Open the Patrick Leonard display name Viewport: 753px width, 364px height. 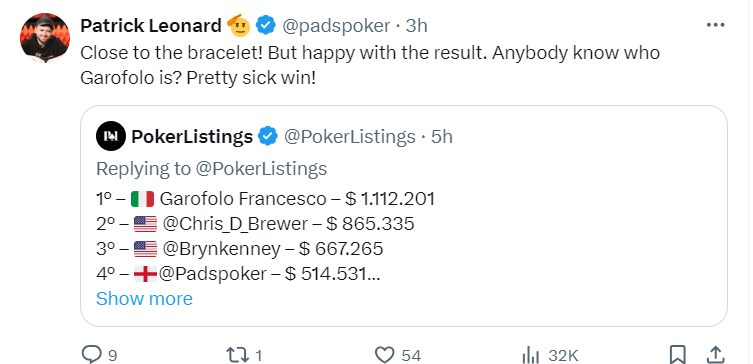pyautogui.click(x=151, y=25)
